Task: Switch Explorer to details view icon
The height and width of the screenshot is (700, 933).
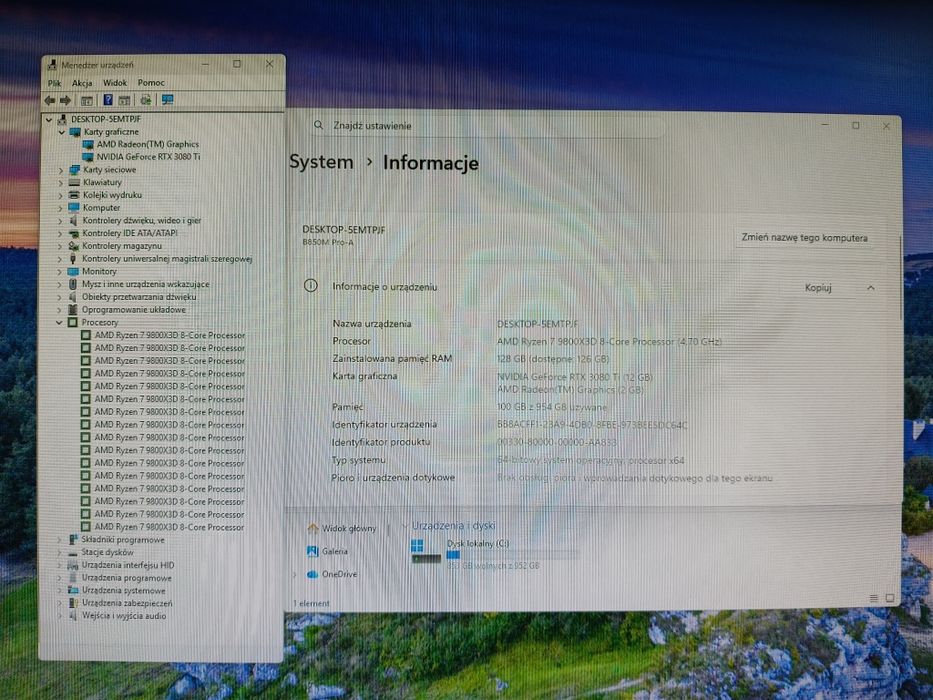Action: tap(873, 598)
